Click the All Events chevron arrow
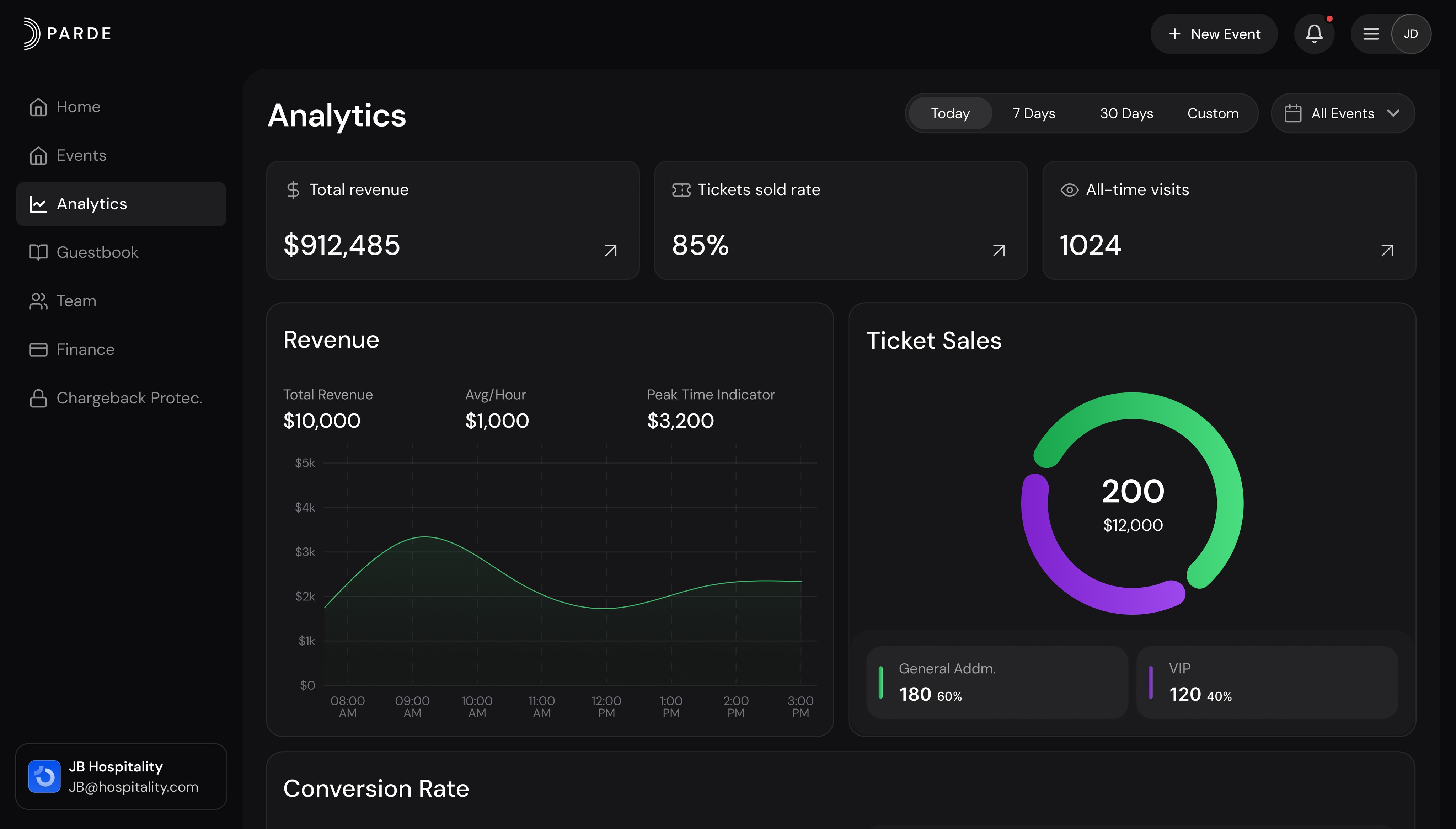 tap(1393, 113)
